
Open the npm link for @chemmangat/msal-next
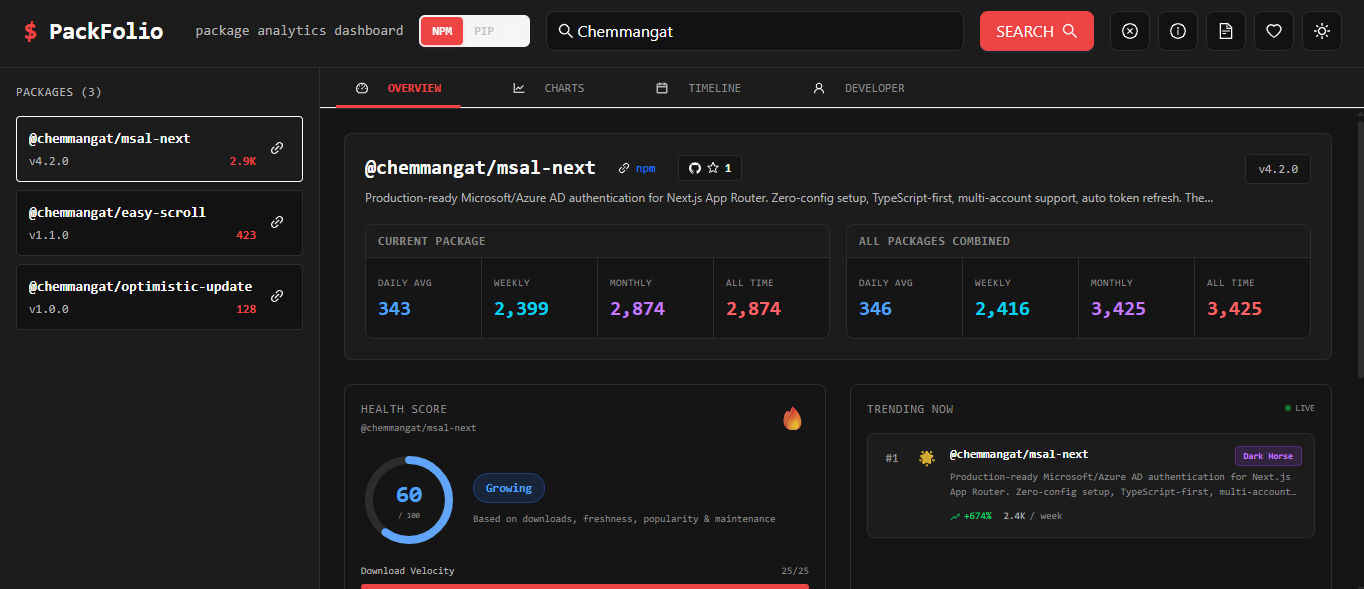637,168
